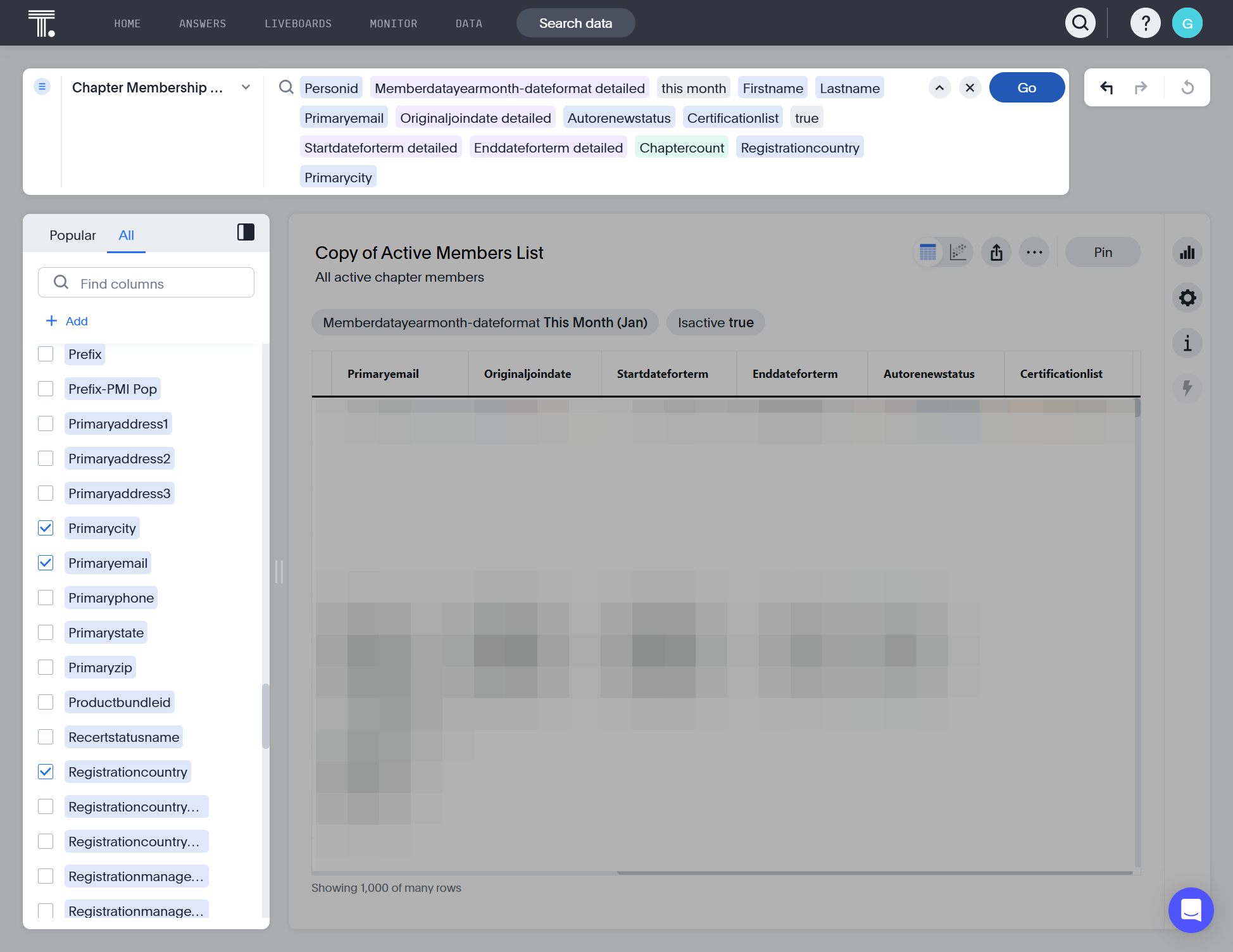Click the table horizontal scrollbar
The height and width of the screenshot is (952, 1233).
pos(875,873)
